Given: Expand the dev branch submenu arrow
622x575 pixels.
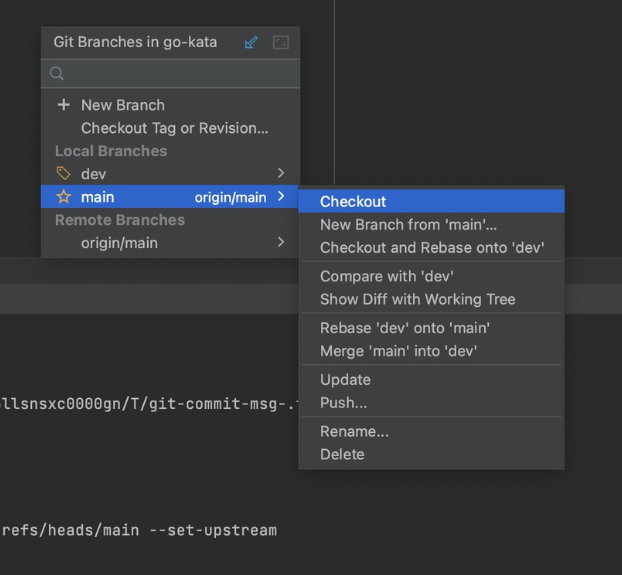Looking at the screenshot, I should [x=281, y=174].
